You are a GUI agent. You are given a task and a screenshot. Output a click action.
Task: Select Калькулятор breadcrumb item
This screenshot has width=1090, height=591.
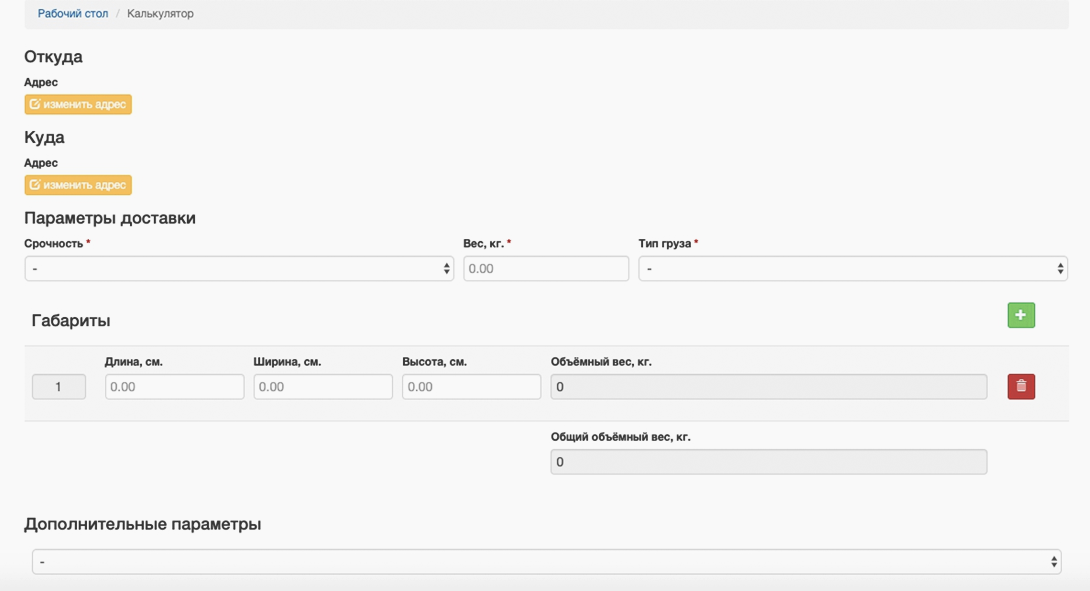click(x=160, y=13)
